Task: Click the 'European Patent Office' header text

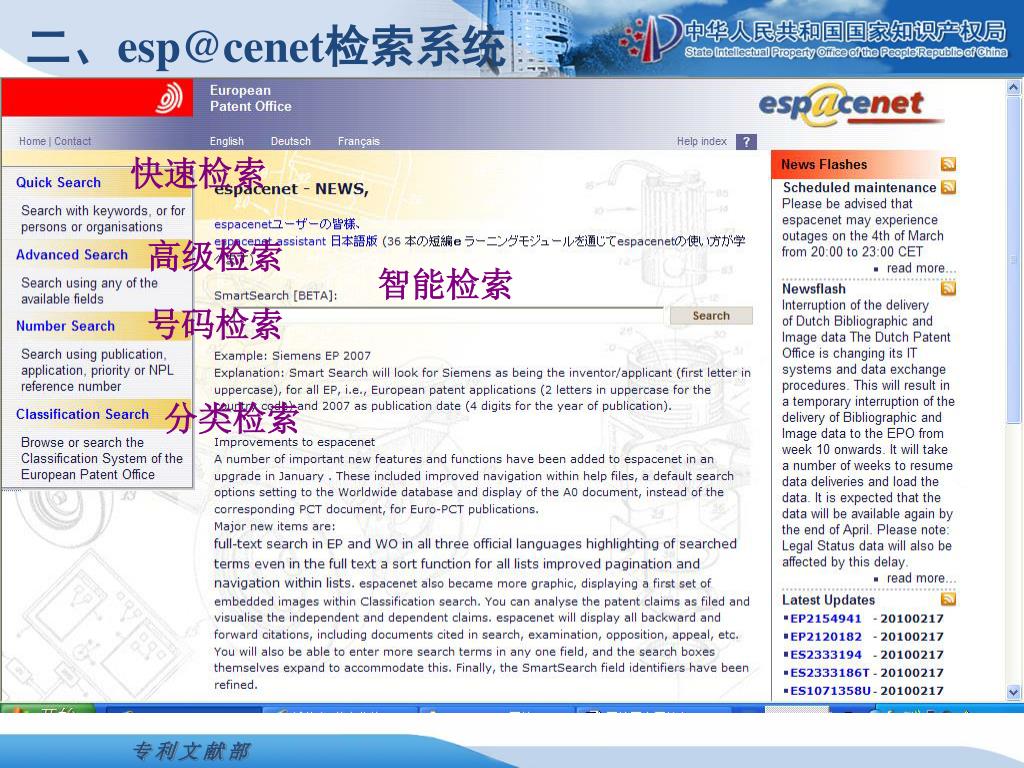Action: point(251,99)
